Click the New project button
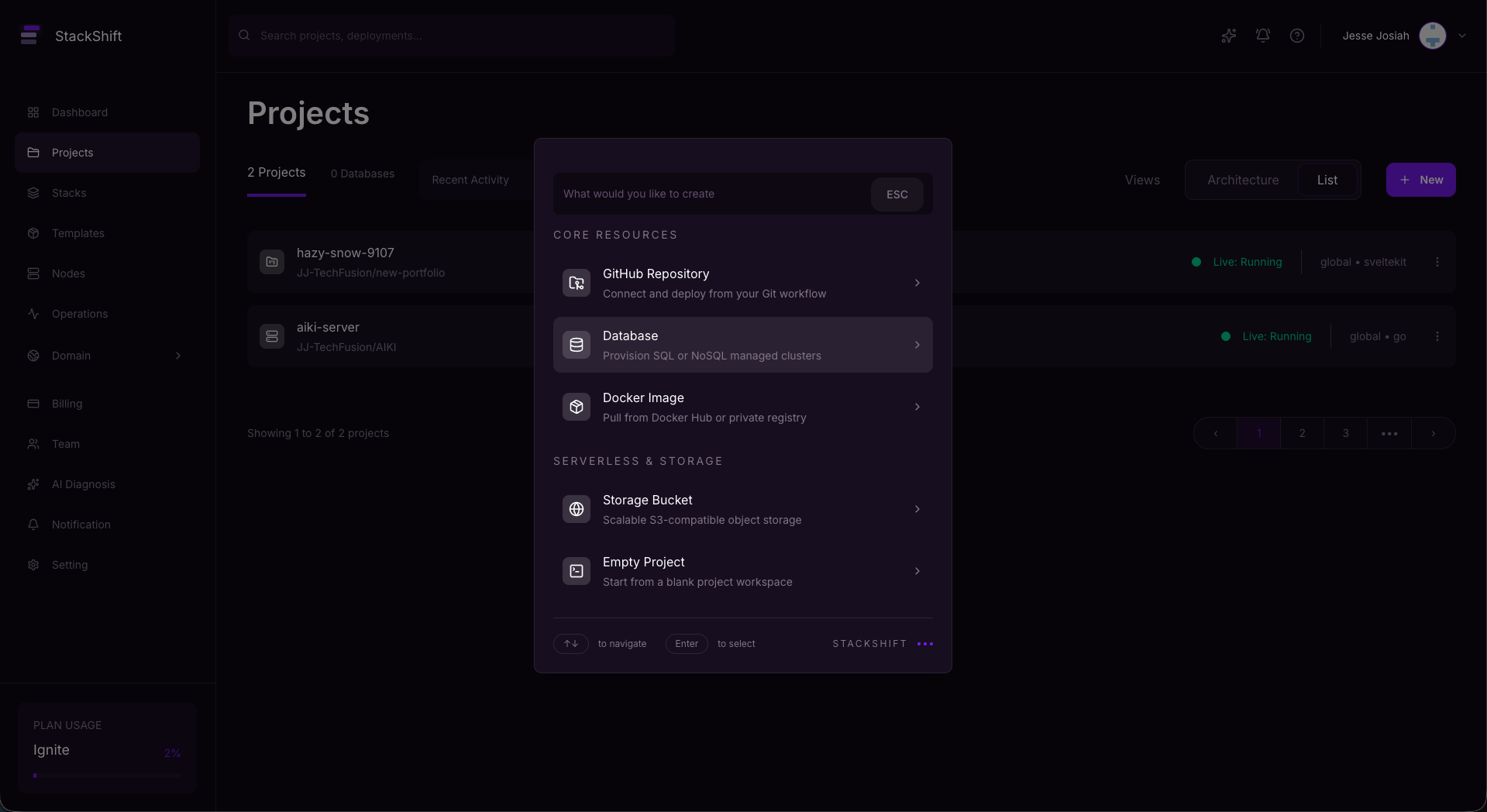Viewport: 1487px width, 812px height. [1421, 179]
